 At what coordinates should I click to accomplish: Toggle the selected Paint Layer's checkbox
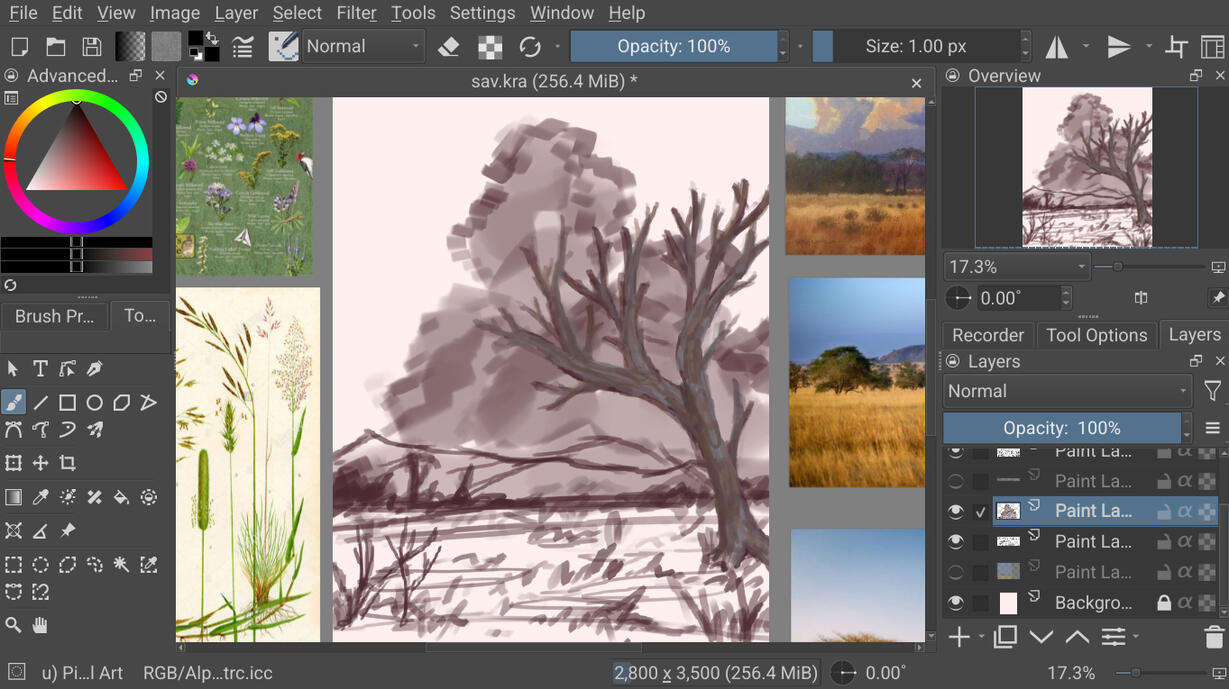click(x=981, y=512)
